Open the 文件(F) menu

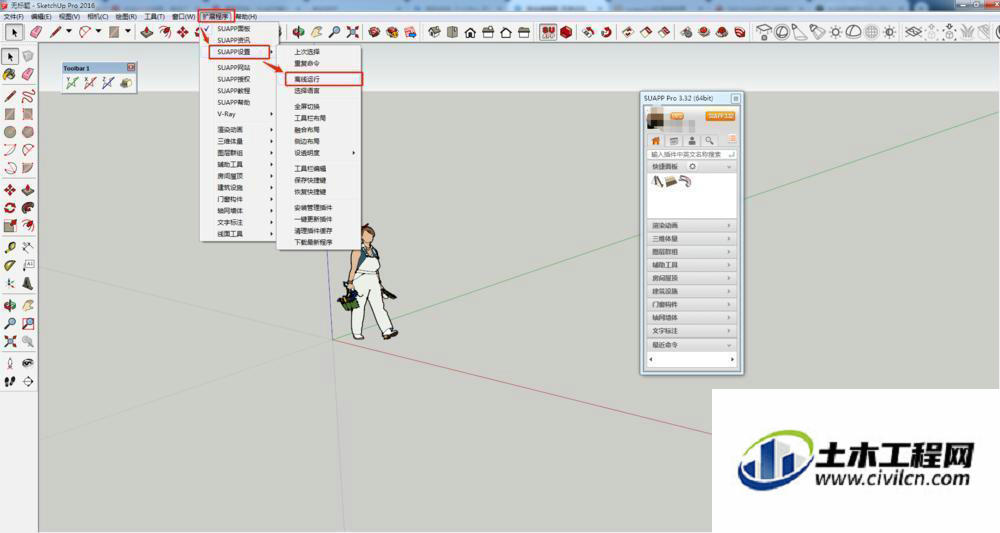tap(13, 17)
